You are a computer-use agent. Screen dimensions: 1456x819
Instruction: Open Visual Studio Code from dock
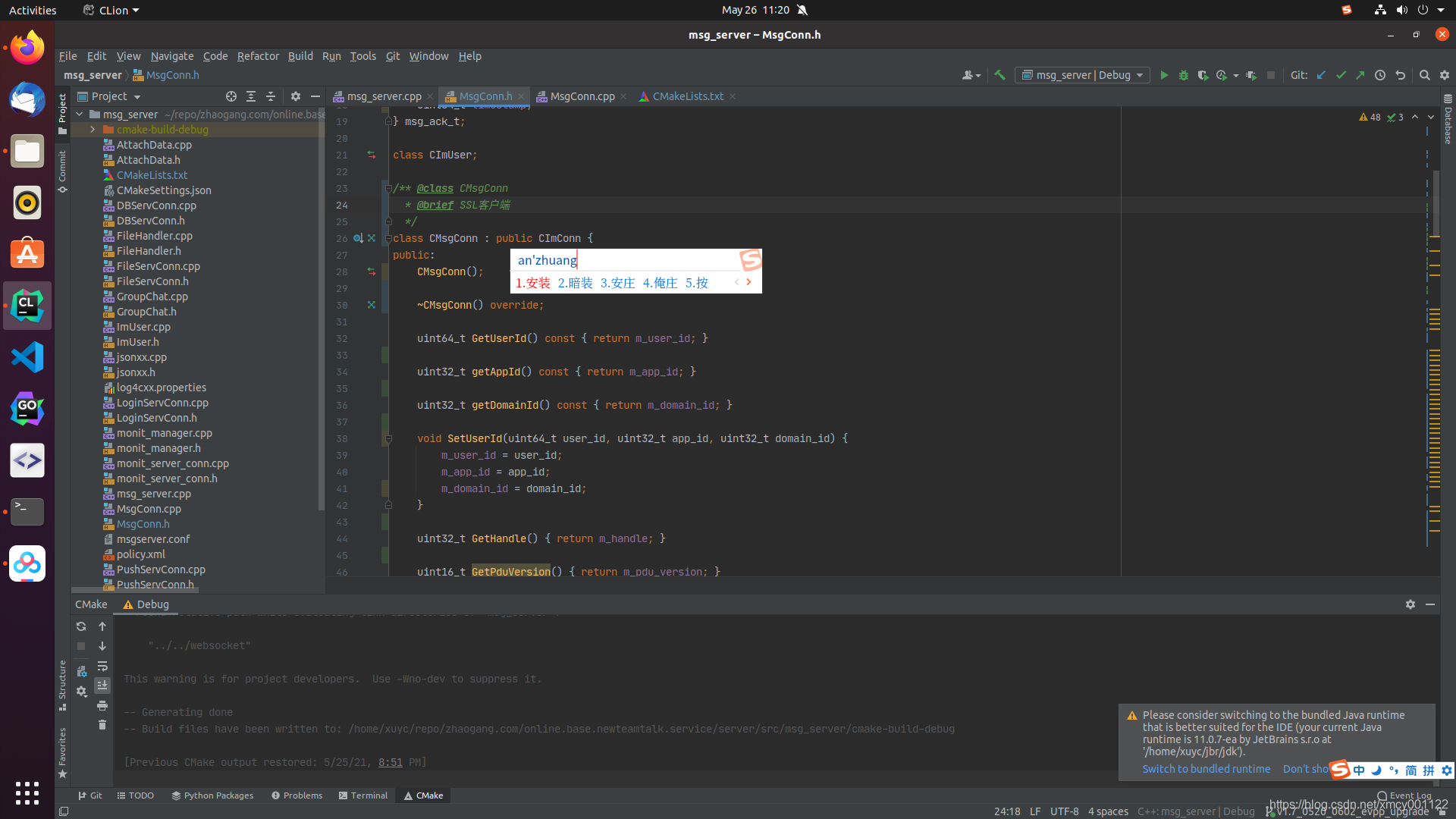(27, 357)
